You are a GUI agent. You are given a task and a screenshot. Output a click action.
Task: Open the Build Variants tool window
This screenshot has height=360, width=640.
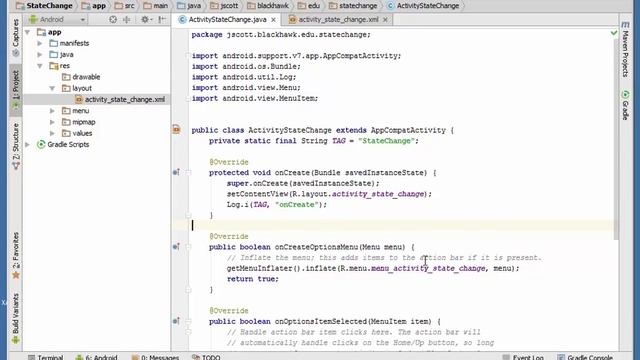coord(16,318)
